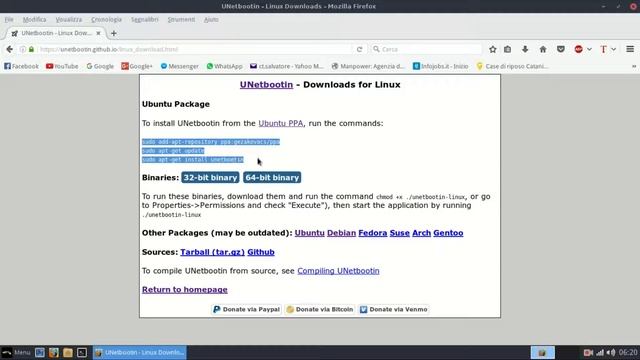Open the Ubuntu package link
Image resolution: width=640 pixels, height=360 pixels.
[x=309, y=233]
